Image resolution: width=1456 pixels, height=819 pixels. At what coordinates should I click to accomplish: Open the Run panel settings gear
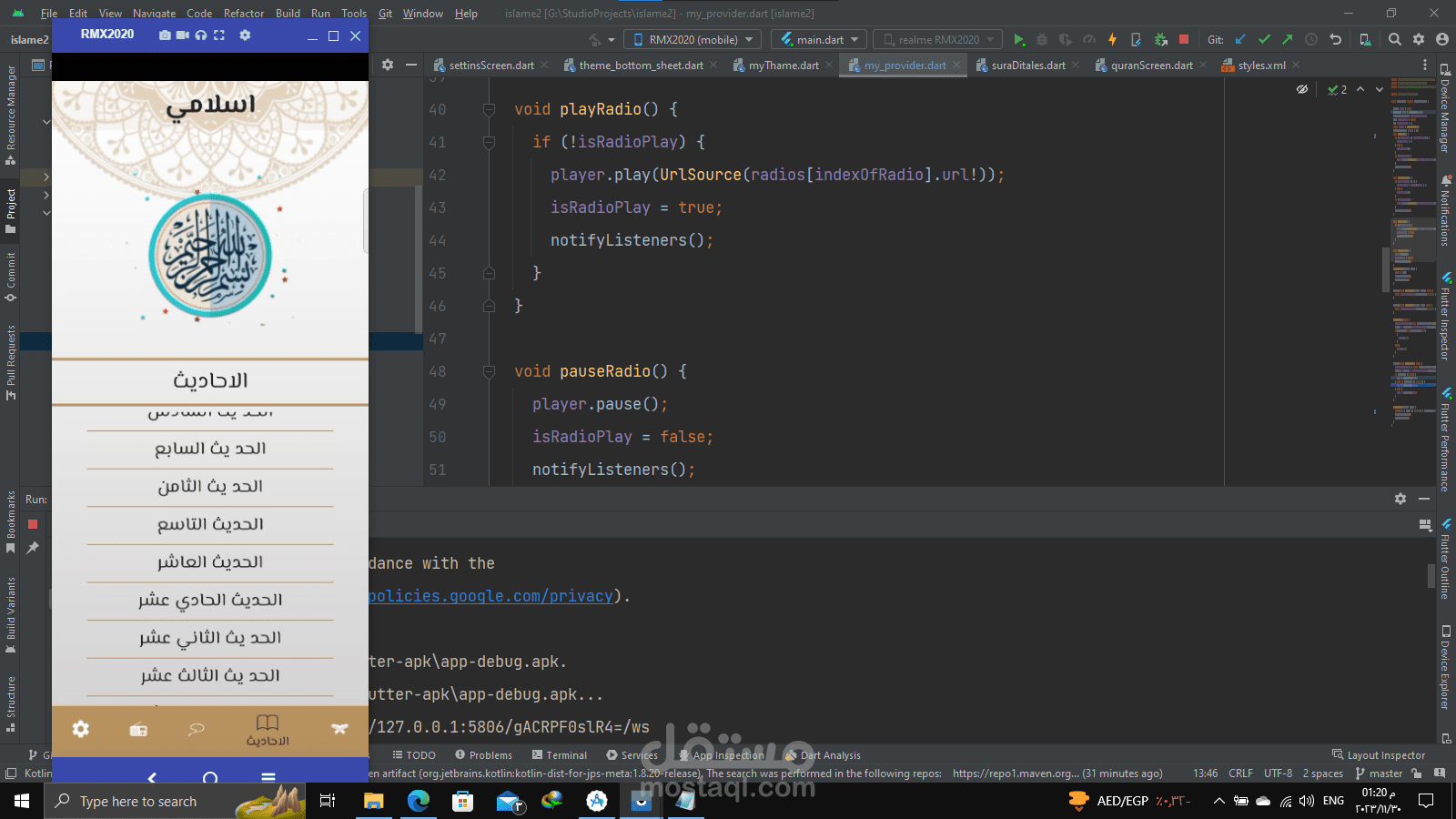click(x=1400, y=499)
